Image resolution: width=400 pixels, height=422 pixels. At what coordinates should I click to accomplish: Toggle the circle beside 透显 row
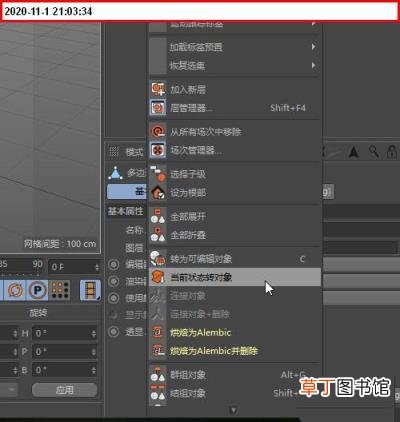coord(114,332)
